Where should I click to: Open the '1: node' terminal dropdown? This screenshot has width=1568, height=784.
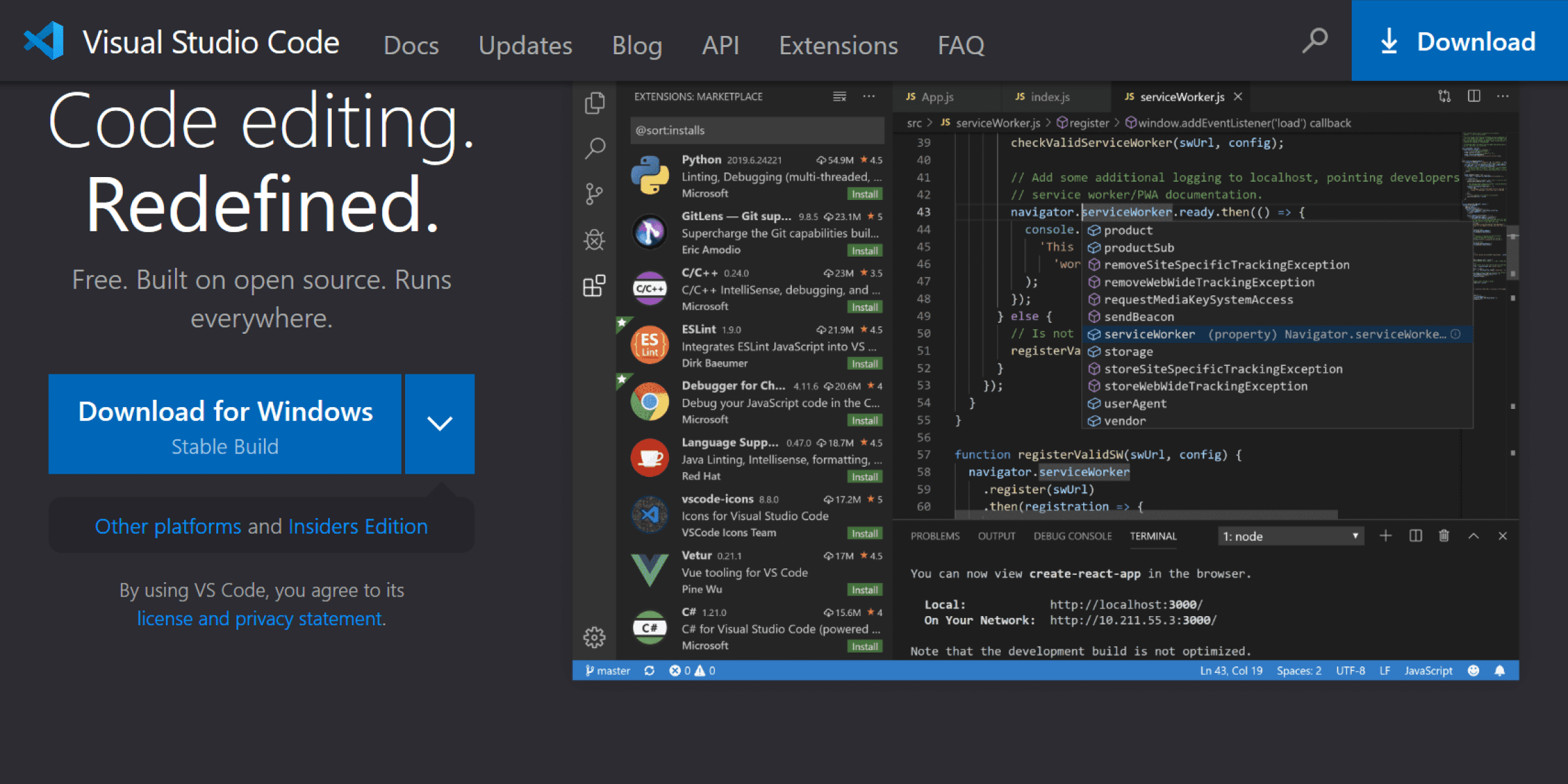click(x=1290, y=536)
